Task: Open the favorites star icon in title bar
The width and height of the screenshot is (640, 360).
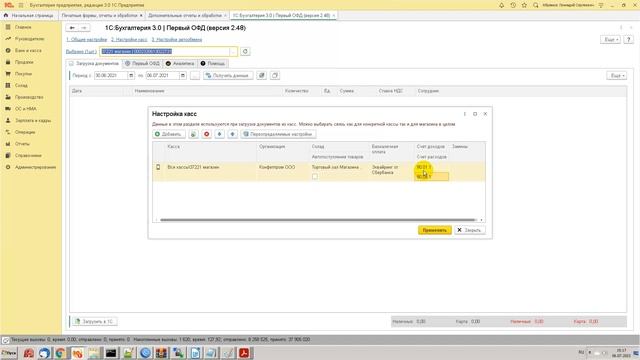Action: (x=524, y=5)
